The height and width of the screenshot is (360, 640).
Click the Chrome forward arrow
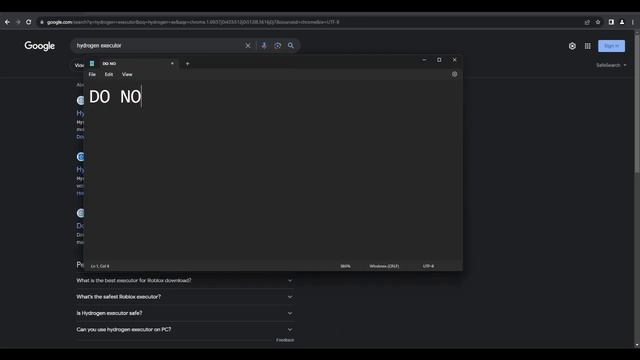18,22
